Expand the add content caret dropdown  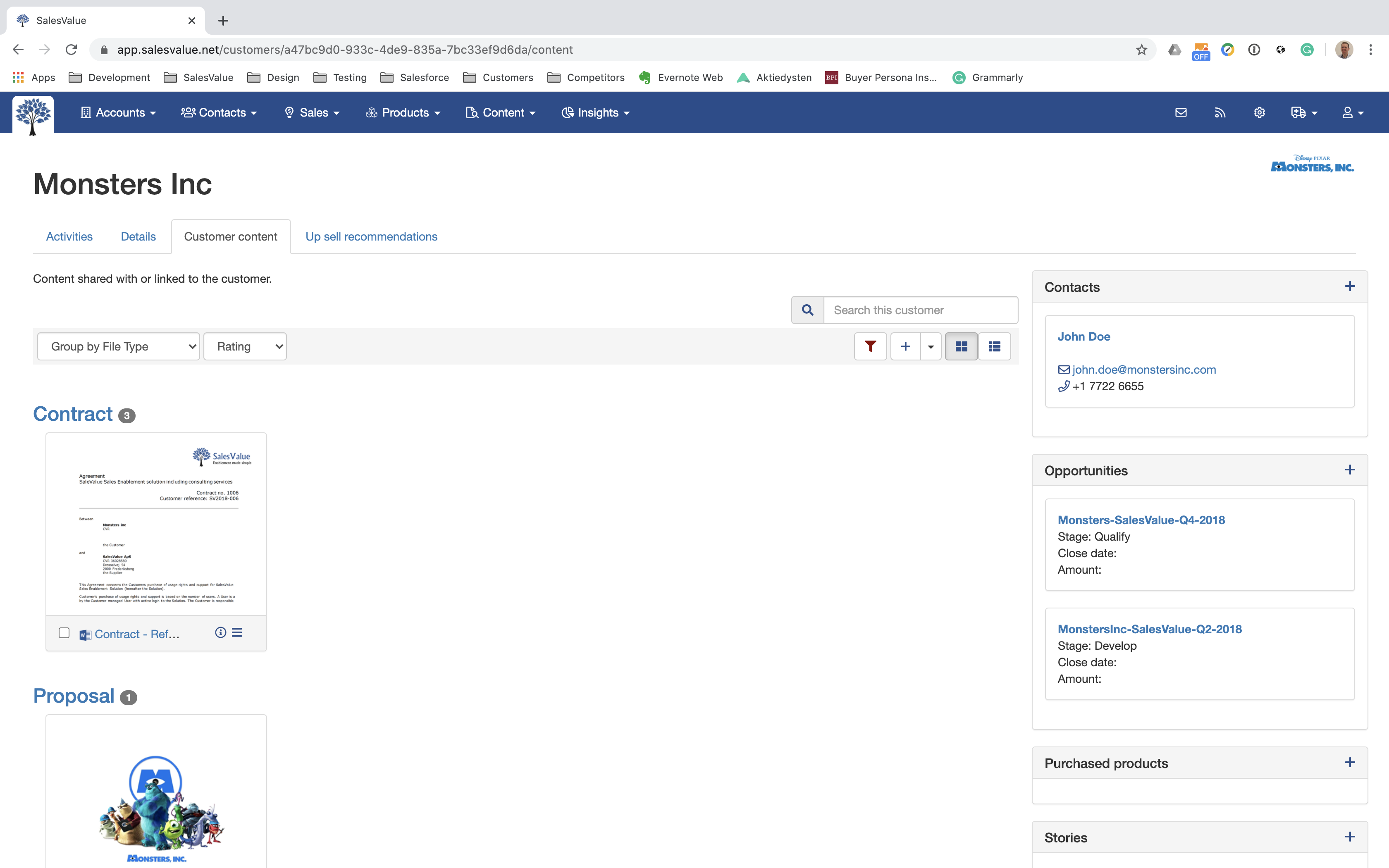pyautogui.click(x=931, y=346)
